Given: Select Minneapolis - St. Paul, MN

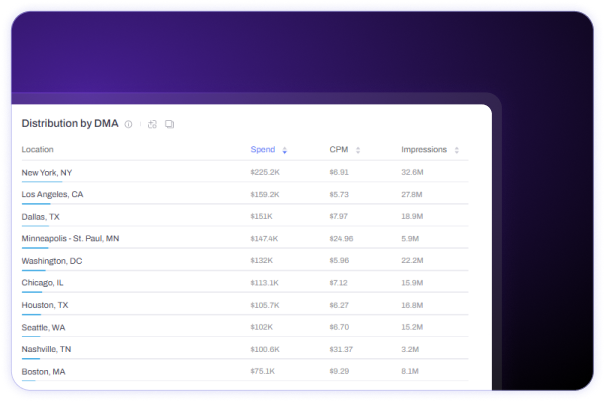Looking at the screenshot, I should (70, 238).
